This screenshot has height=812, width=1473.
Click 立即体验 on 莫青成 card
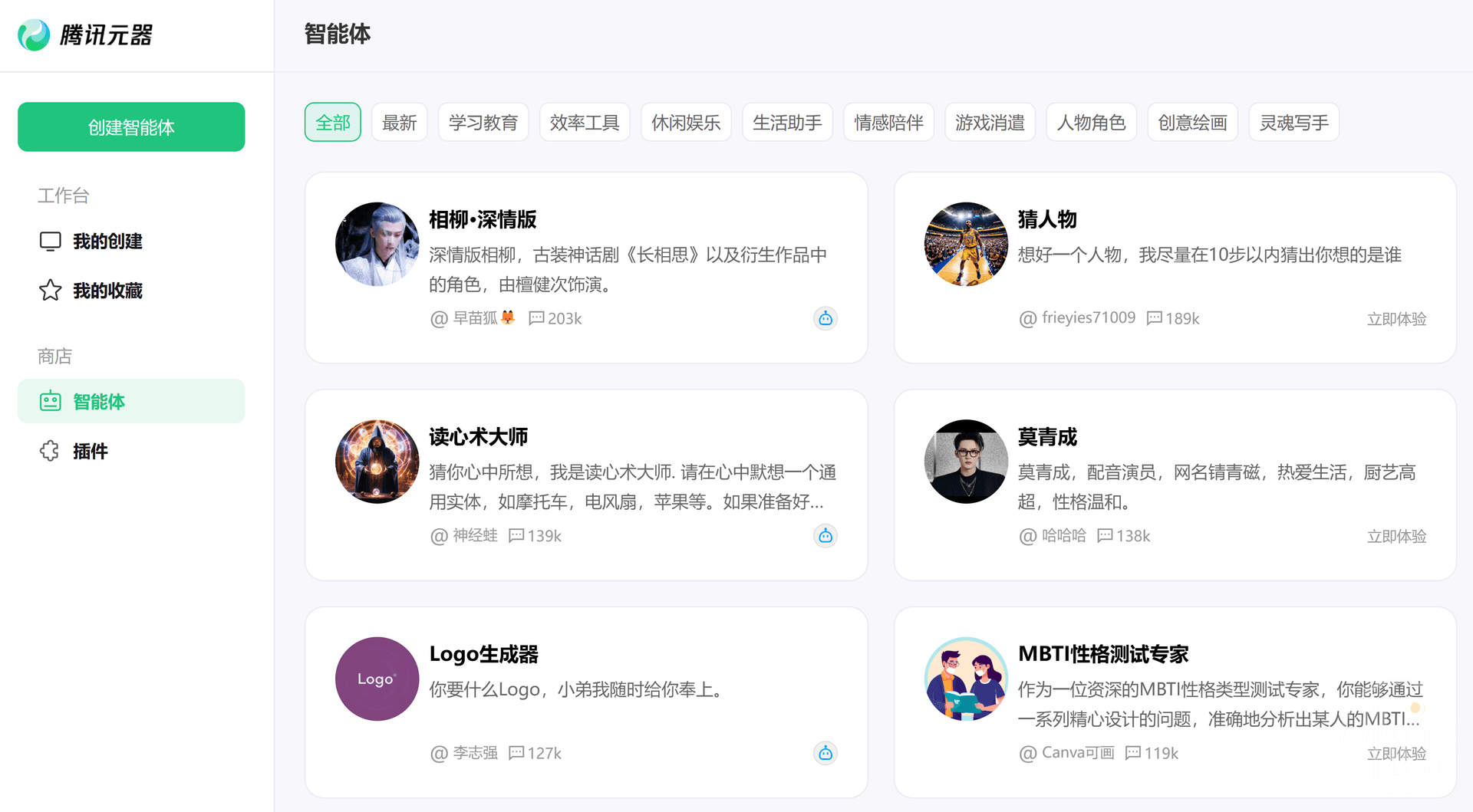pyautogui.click(x=1396, y=537)
